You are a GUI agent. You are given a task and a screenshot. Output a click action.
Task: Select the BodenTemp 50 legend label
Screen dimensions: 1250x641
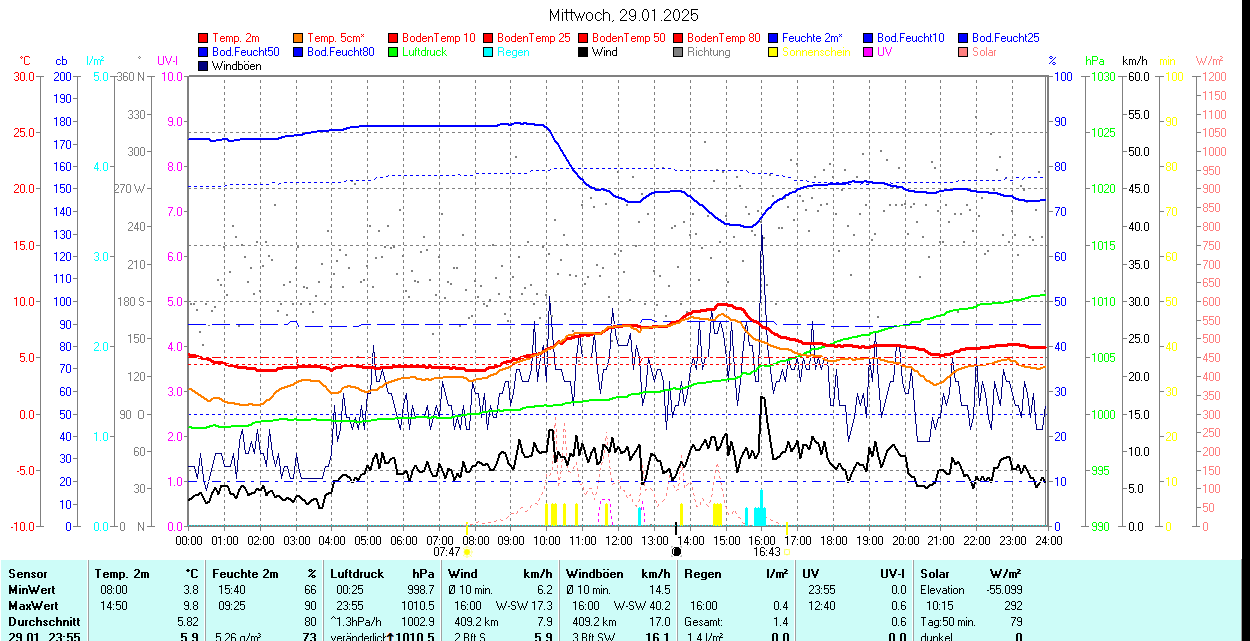pos(628,38)
